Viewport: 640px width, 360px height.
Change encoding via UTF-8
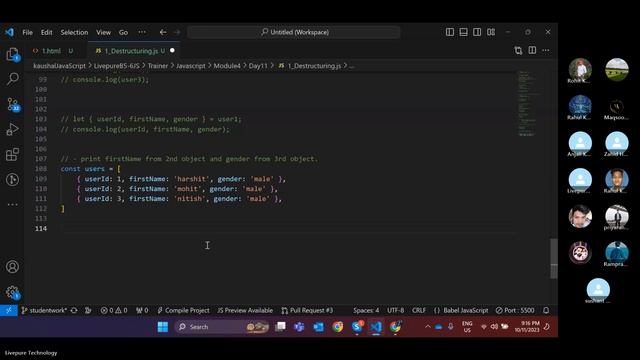[396, 311]
